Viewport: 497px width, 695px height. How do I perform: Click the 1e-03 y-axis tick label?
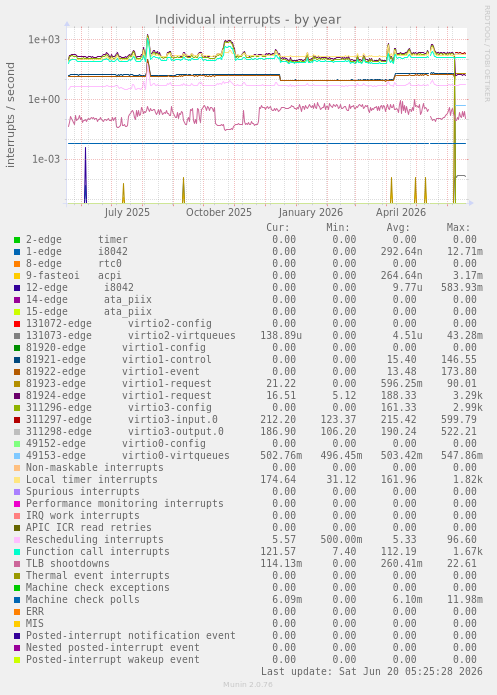pos(45,159)
